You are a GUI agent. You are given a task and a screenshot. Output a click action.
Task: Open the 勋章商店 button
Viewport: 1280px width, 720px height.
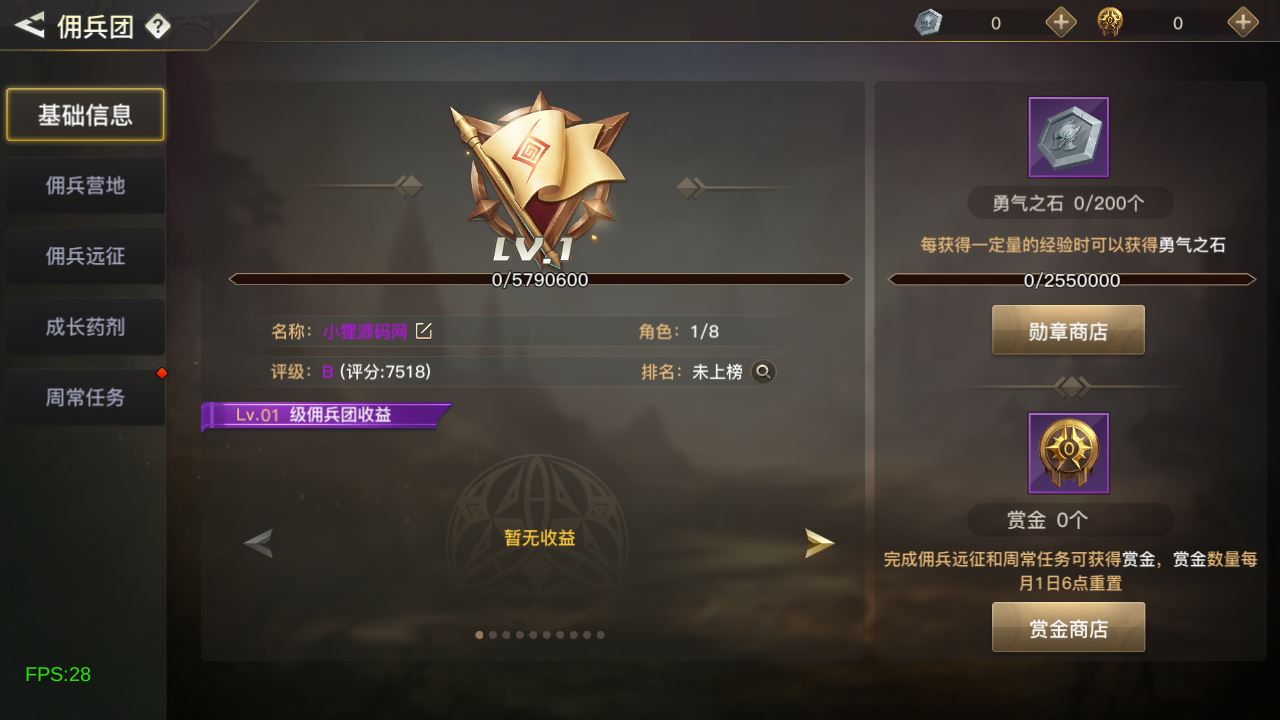[x=1068, y=331]
